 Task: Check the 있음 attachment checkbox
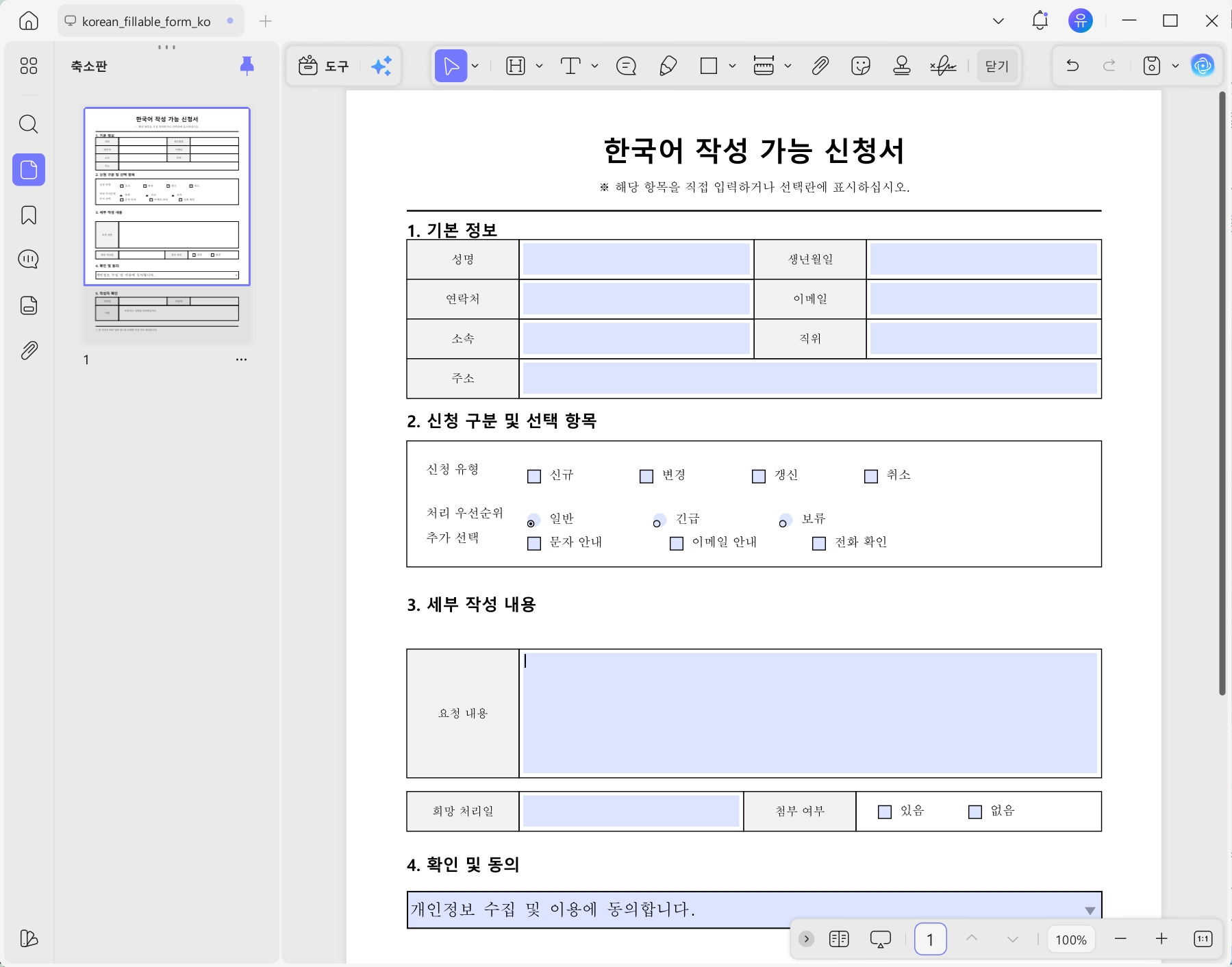point(885,812)
